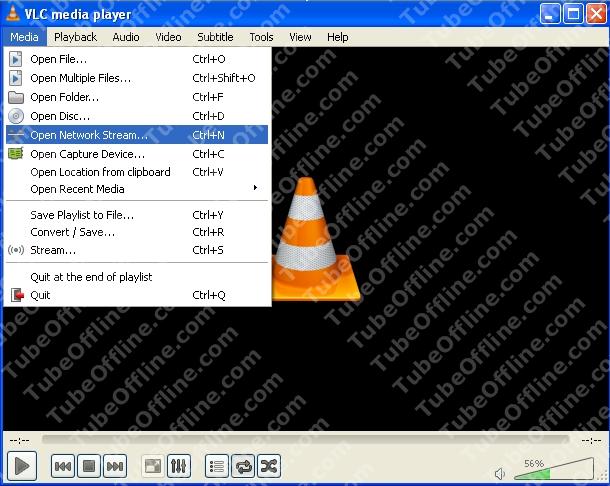Open the Tools menu
610x486 pixels.
261,37
